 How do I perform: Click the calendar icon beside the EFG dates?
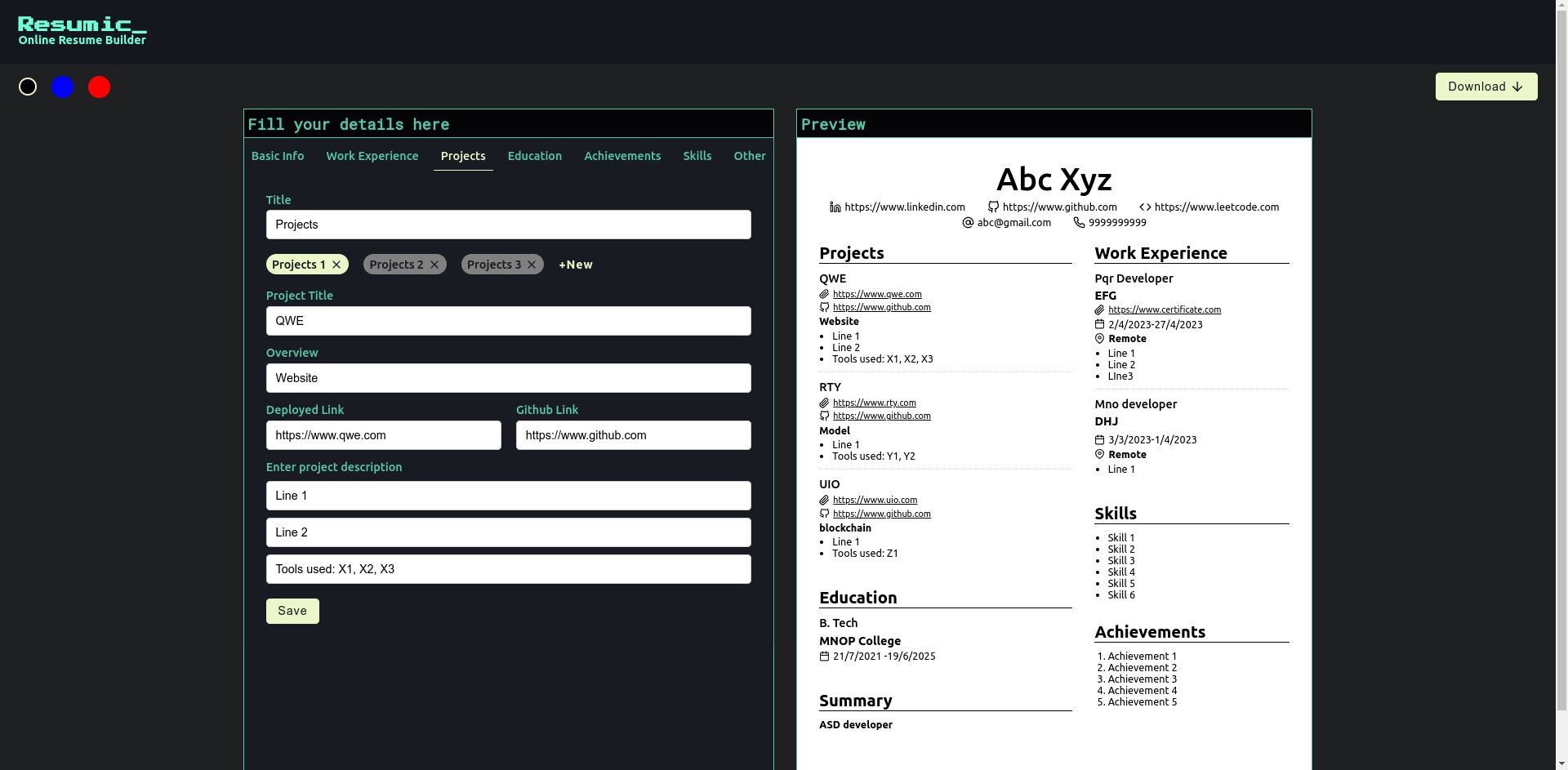pos(1099,324)
